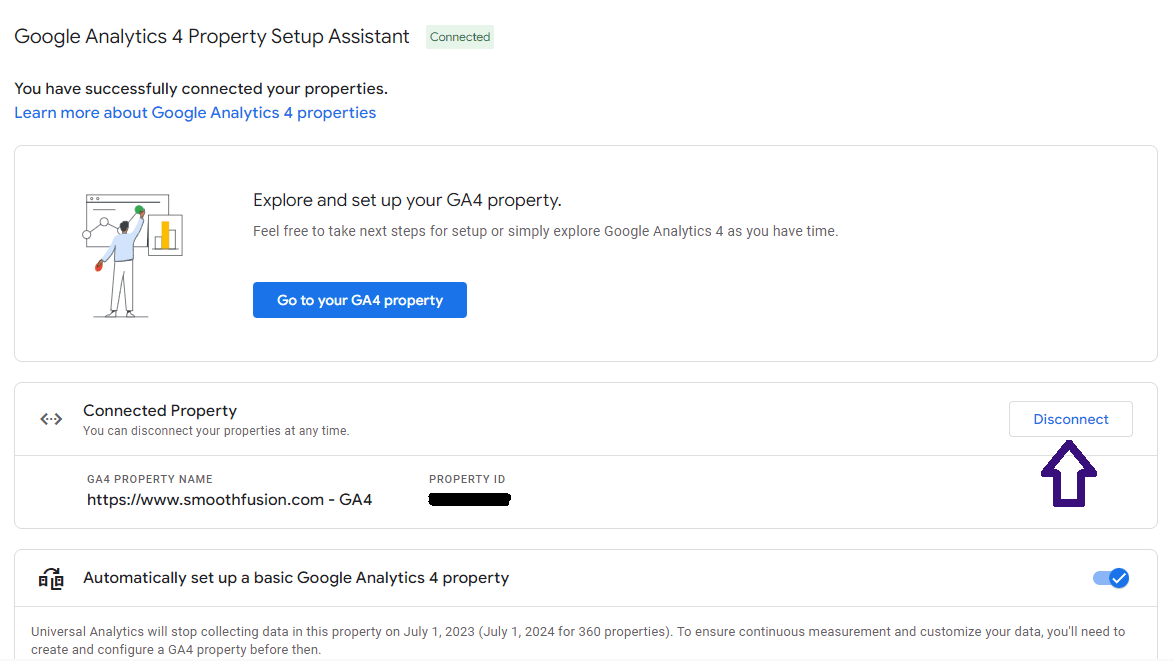Click the analyst illustration thumbnail

(133, 255)
